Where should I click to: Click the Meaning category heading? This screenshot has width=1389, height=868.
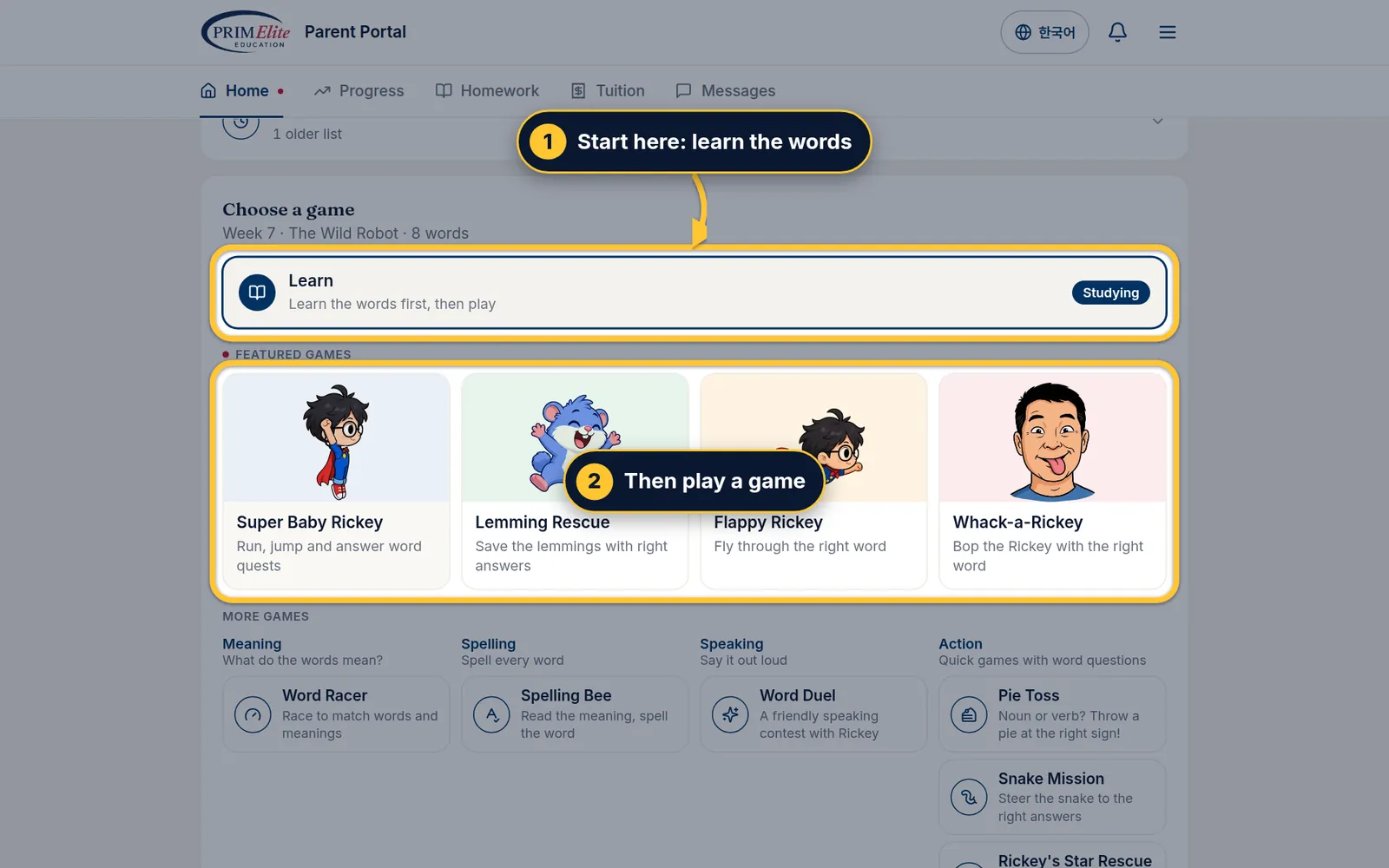click(x=252, y=644)
